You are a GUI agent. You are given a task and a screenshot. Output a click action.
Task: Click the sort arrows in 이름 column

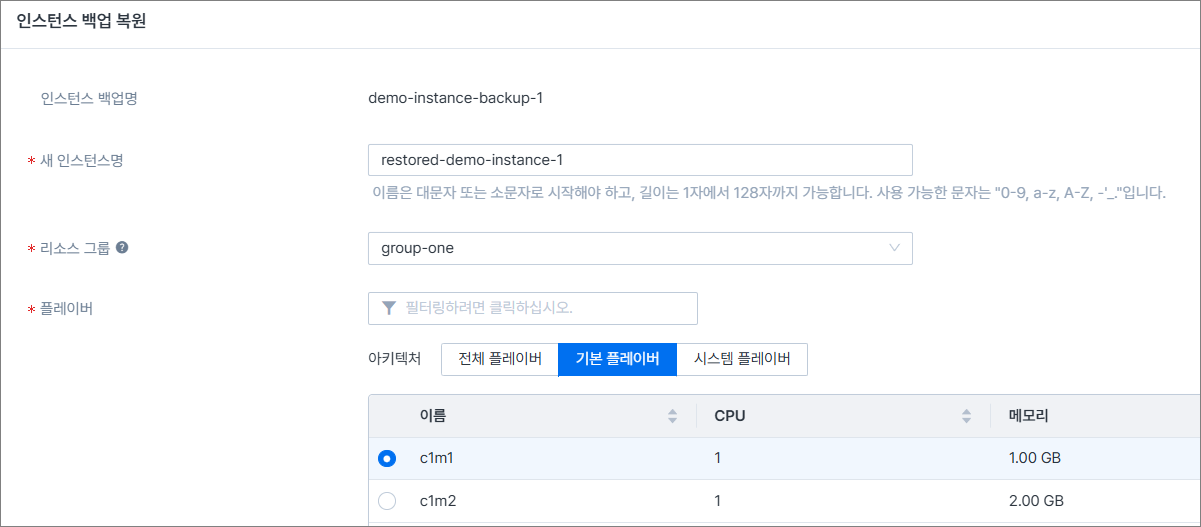pyautogui.click(x=672, y=416)
